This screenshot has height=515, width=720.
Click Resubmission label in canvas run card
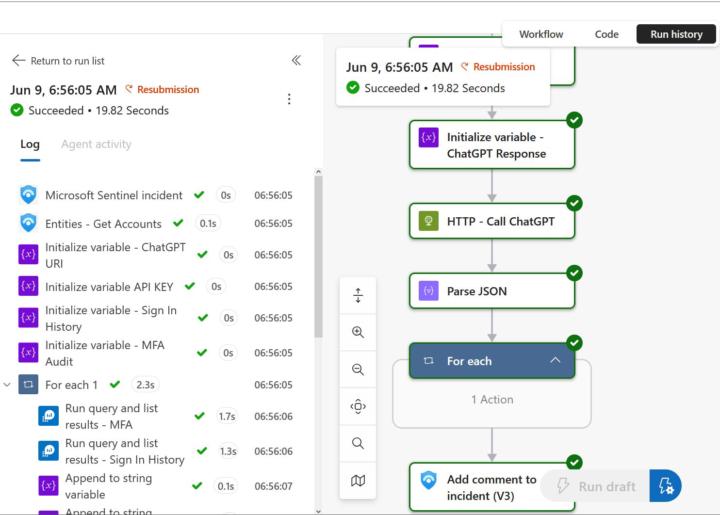tap(504, 67)
